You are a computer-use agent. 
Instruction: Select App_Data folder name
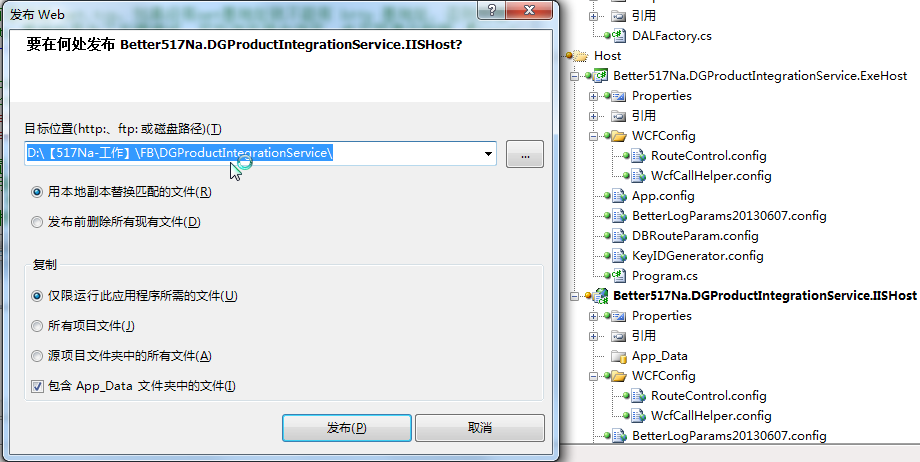click(659, 356)
